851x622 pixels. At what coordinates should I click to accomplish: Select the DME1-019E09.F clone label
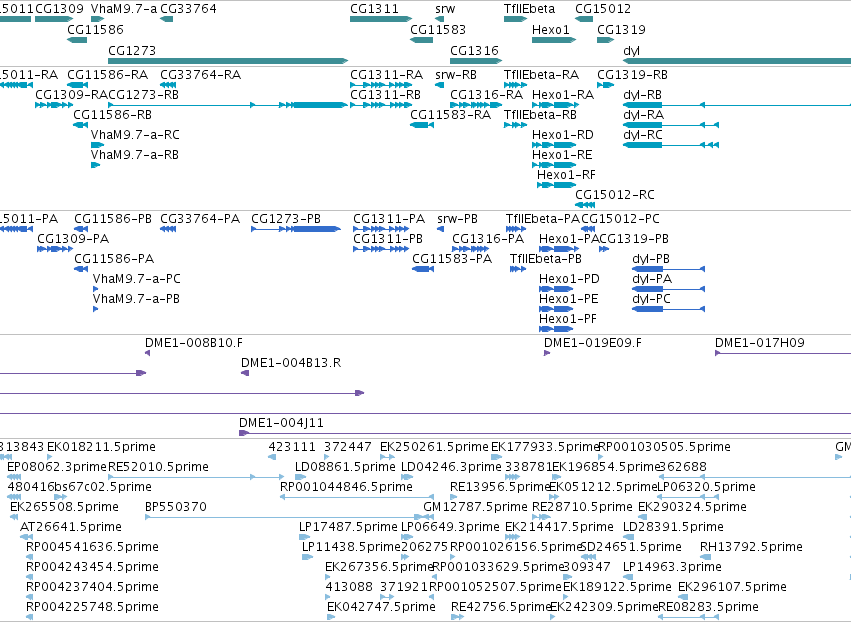click(x=593, y=342)
